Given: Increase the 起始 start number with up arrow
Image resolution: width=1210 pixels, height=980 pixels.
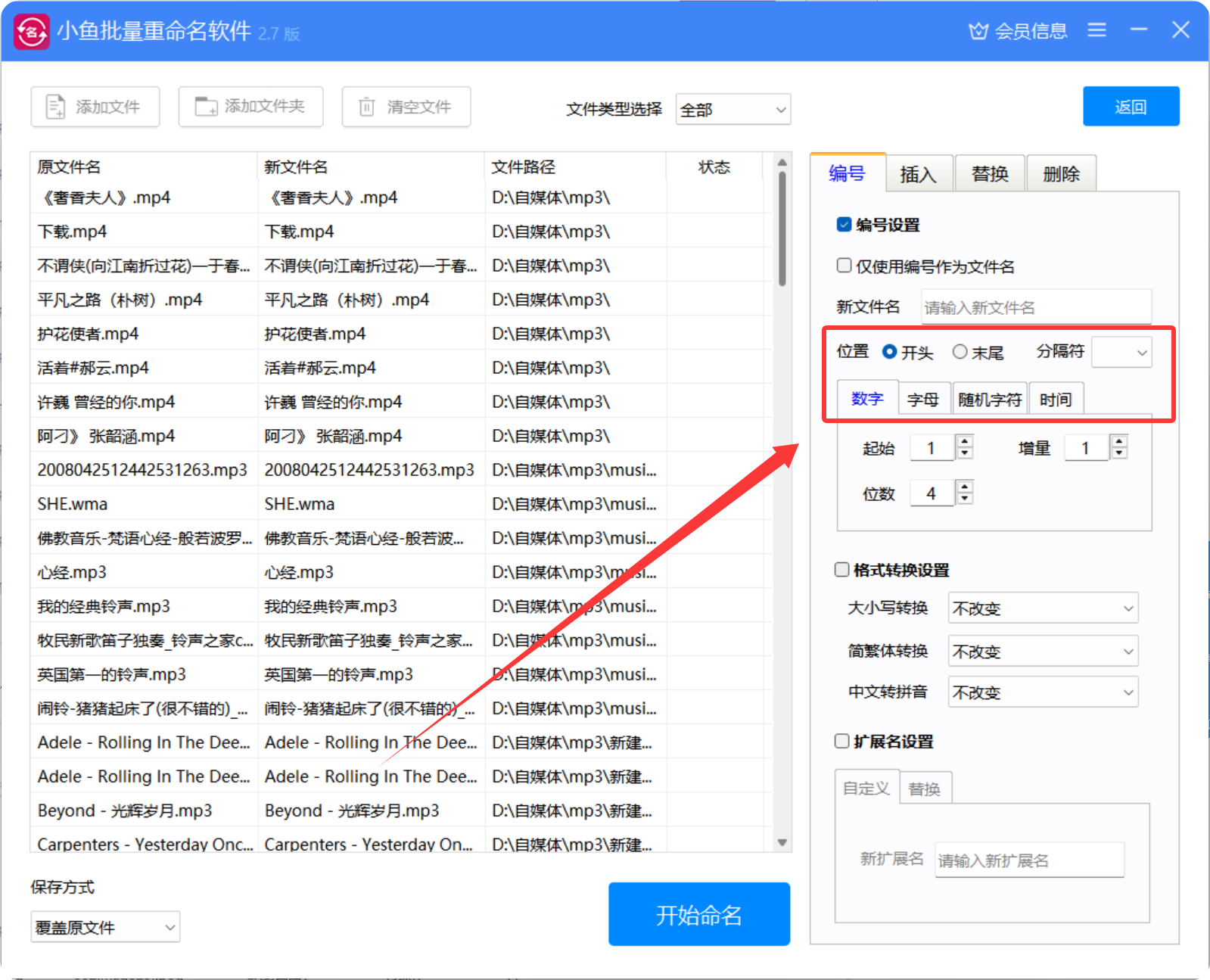Looking at the screenshot, I should [x=965, y=441].
